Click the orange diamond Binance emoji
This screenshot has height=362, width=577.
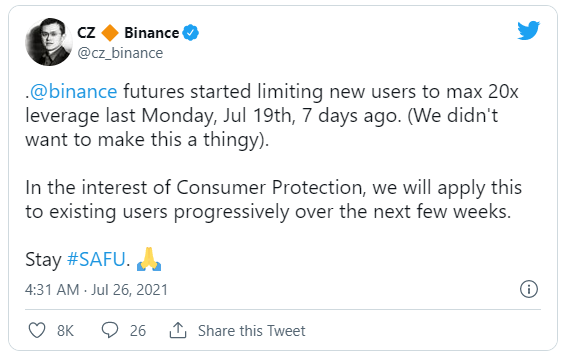tap(110, 33)
